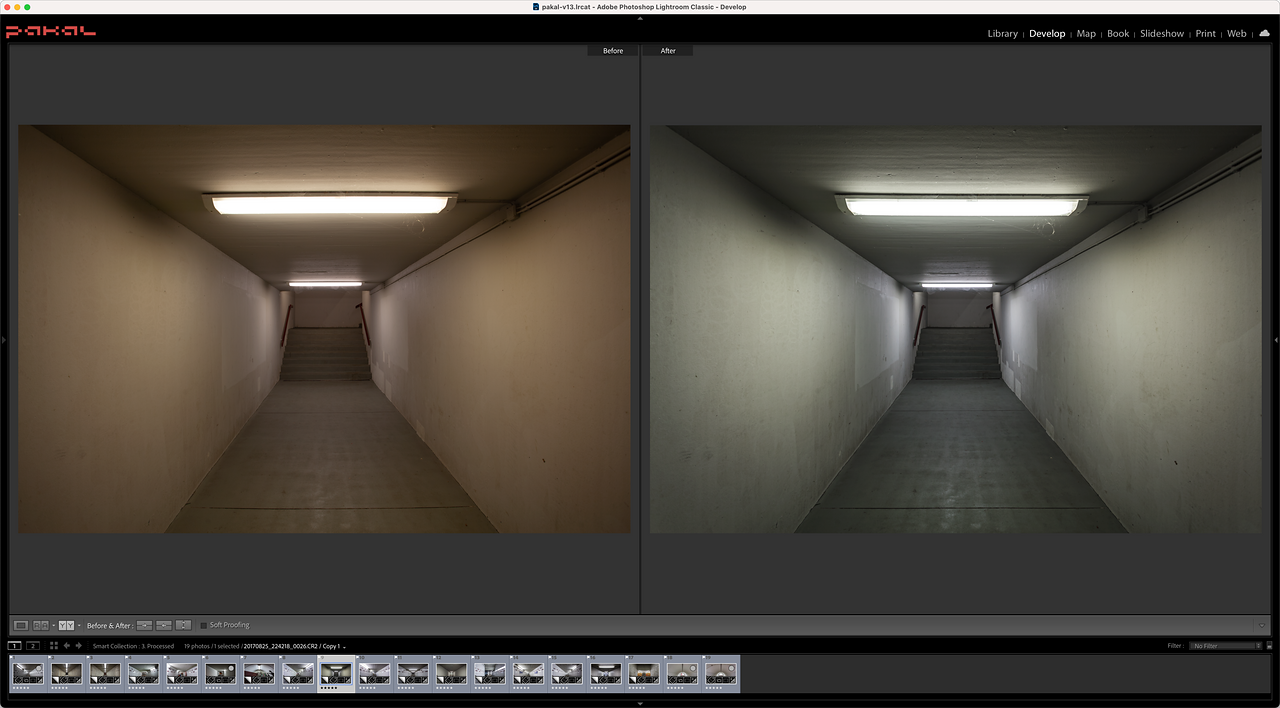The image size is (1280, 708).
Task: Open toolbar content dropdown triangle at right
Action: [1261, 625]
